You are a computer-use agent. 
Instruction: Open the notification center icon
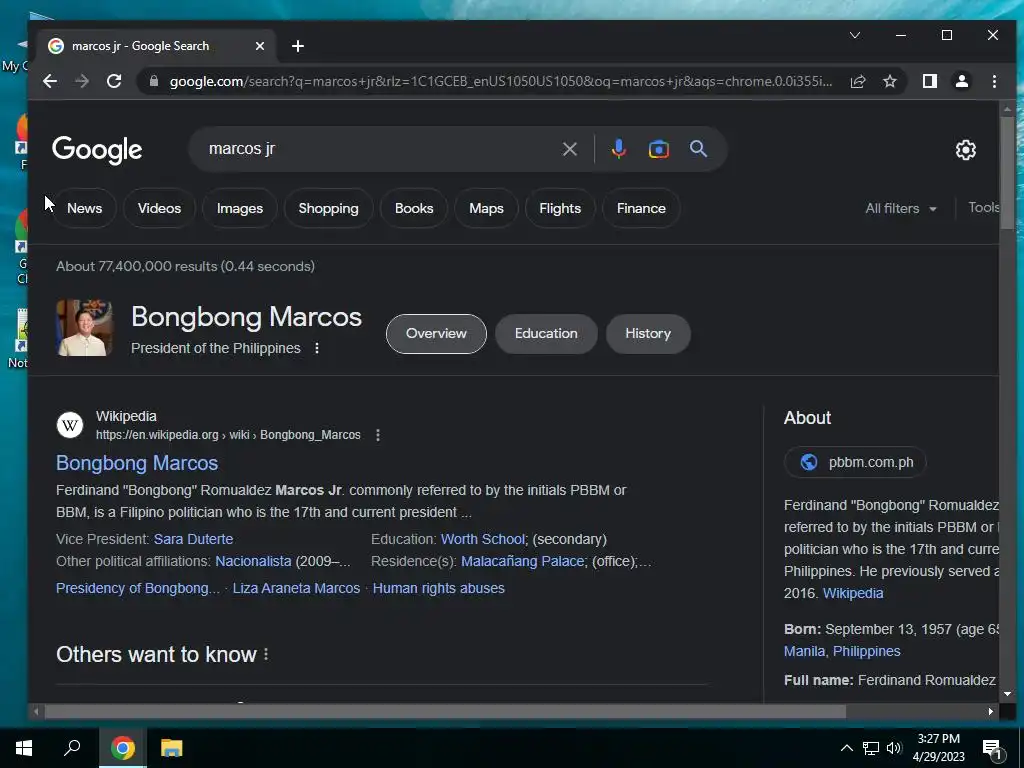coord(992,749)
